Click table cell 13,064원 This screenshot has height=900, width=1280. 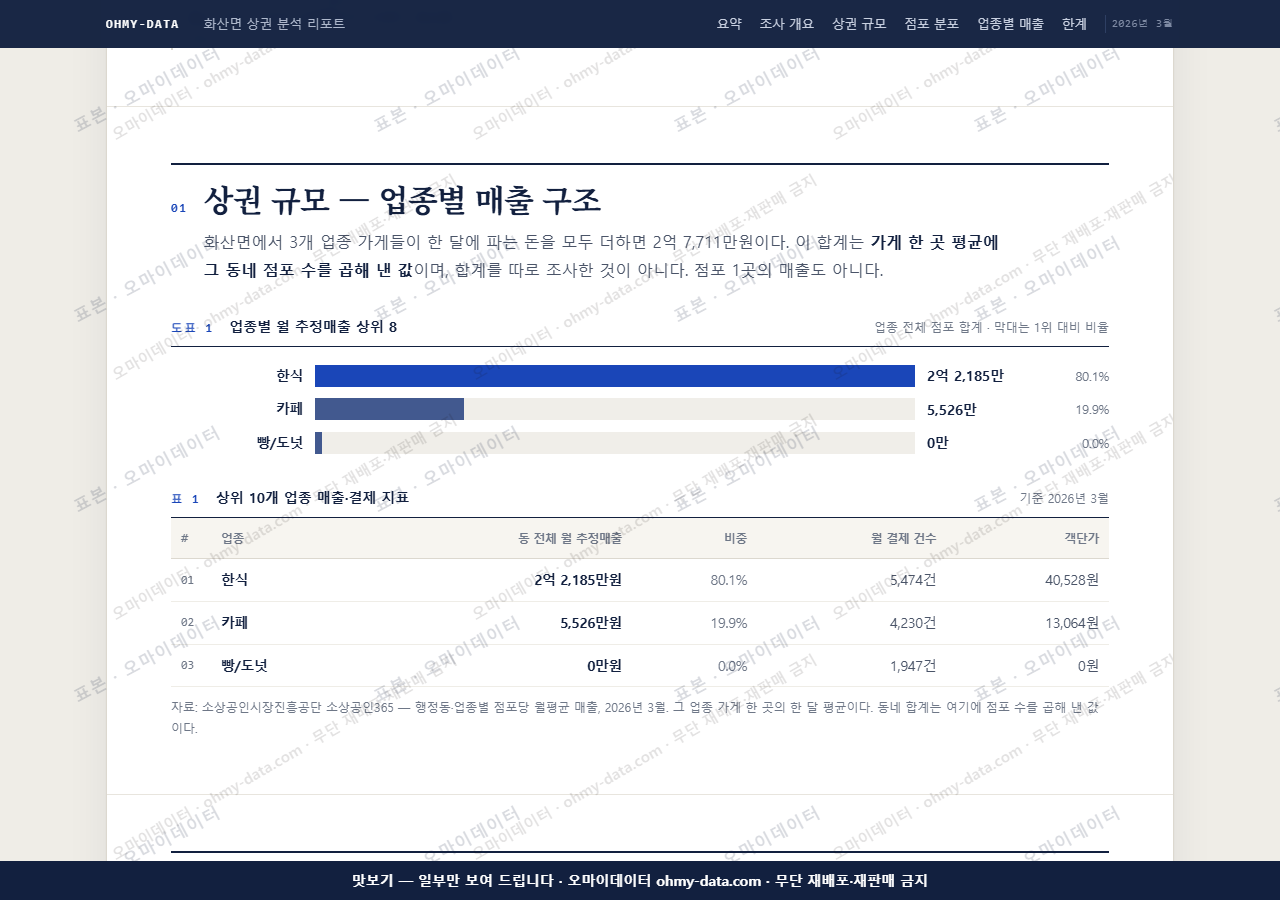coord(1072,623)
